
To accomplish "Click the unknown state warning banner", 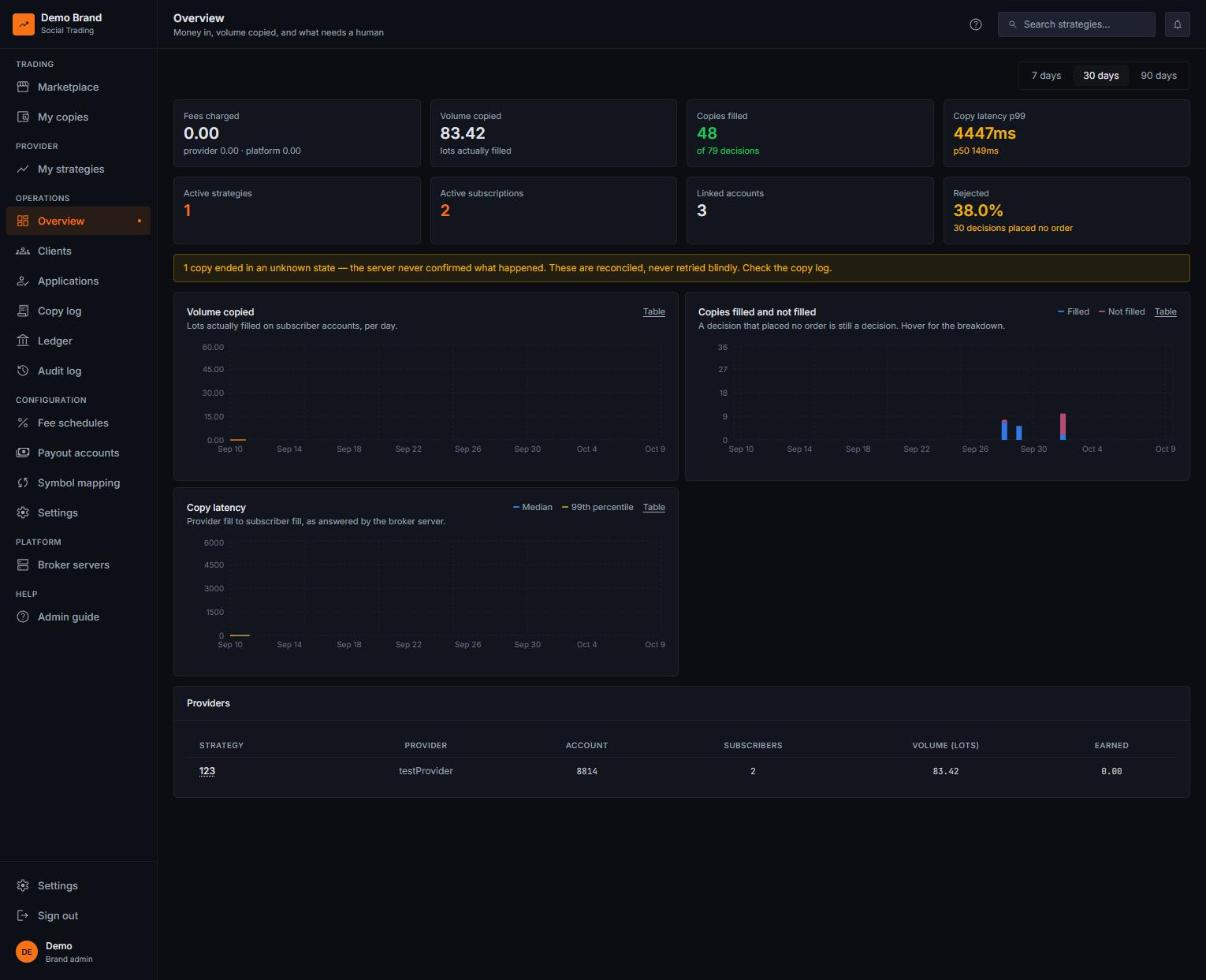I will tap(681, 268).
